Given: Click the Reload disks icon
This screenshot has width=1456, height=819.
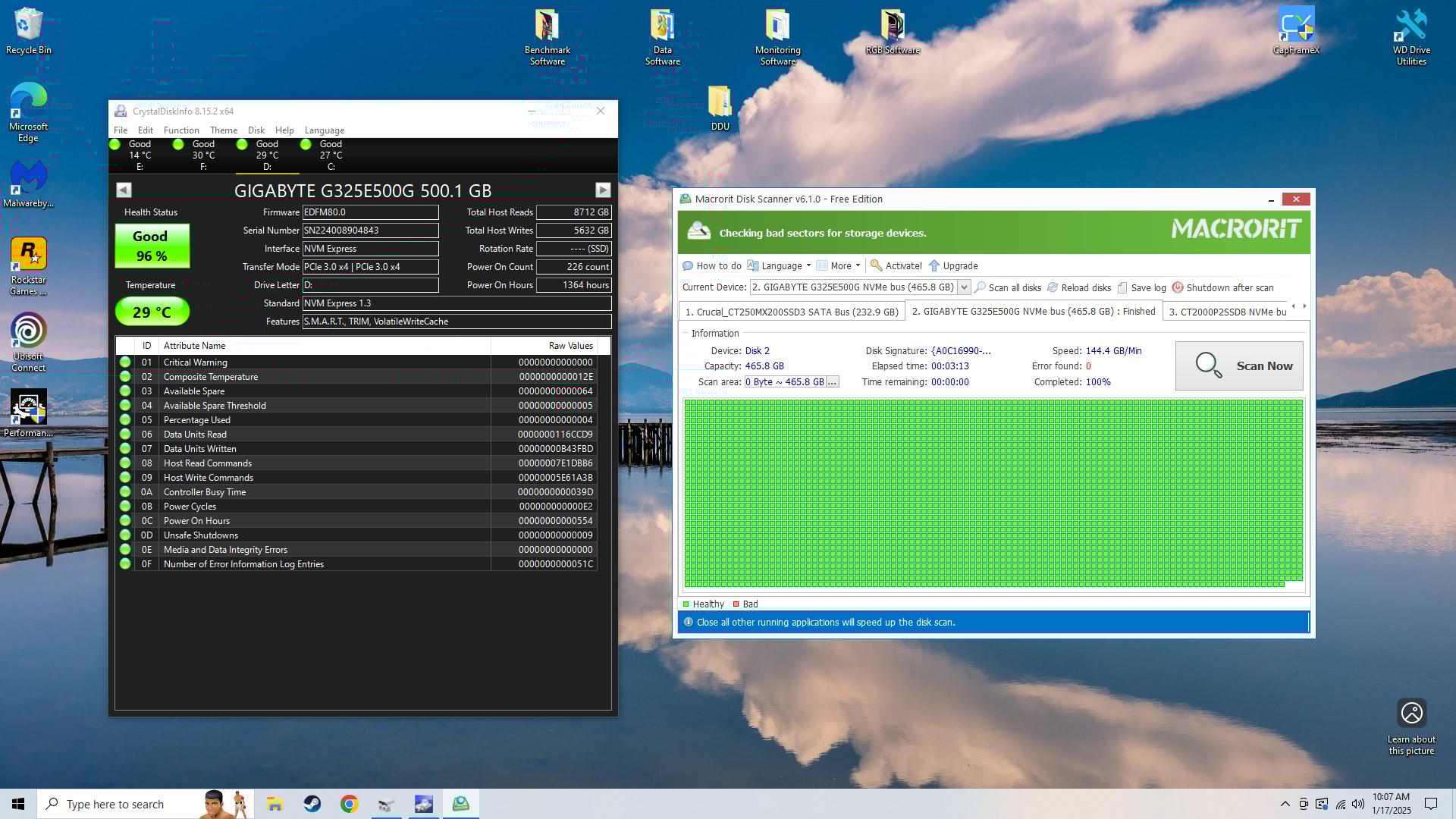Looking at the screenshot, I should [1053, 288].
